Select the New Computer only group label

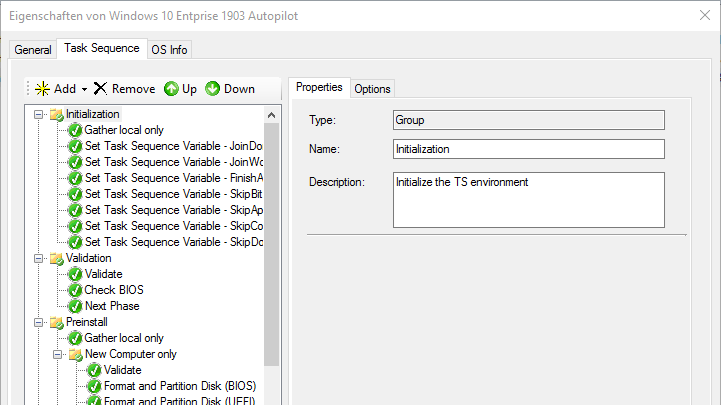click(131, 354)
